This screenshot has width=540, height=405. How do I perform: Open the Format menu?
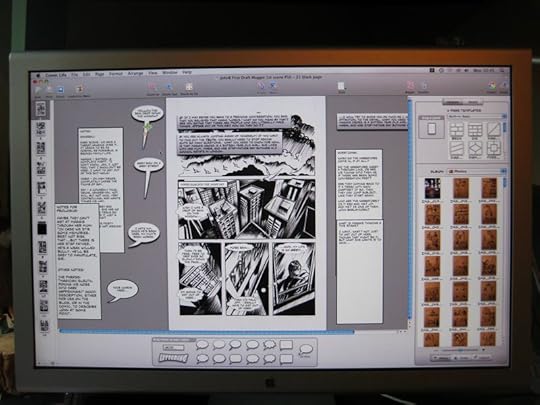coord(115,73)
